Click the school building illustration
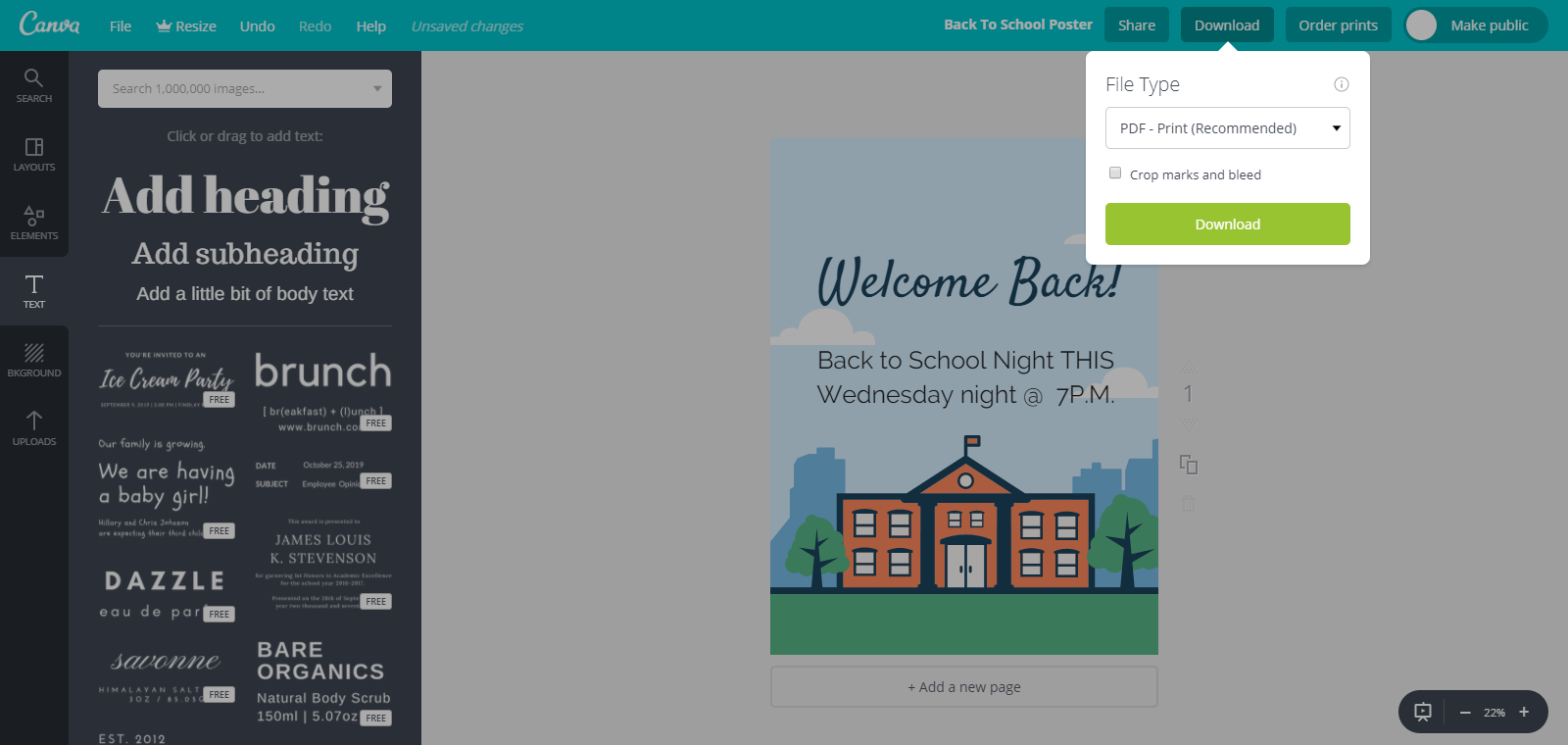Image resolution: width=1568 pixels, height=745 pixels. click(x=964, y=515)
